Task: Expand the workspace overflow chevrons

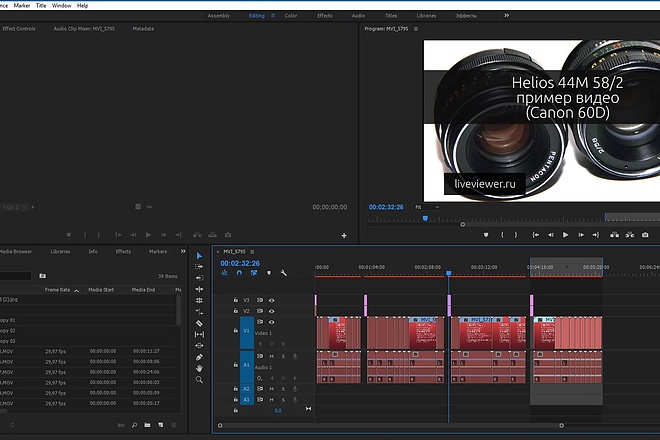Action: tap(506, 16)
